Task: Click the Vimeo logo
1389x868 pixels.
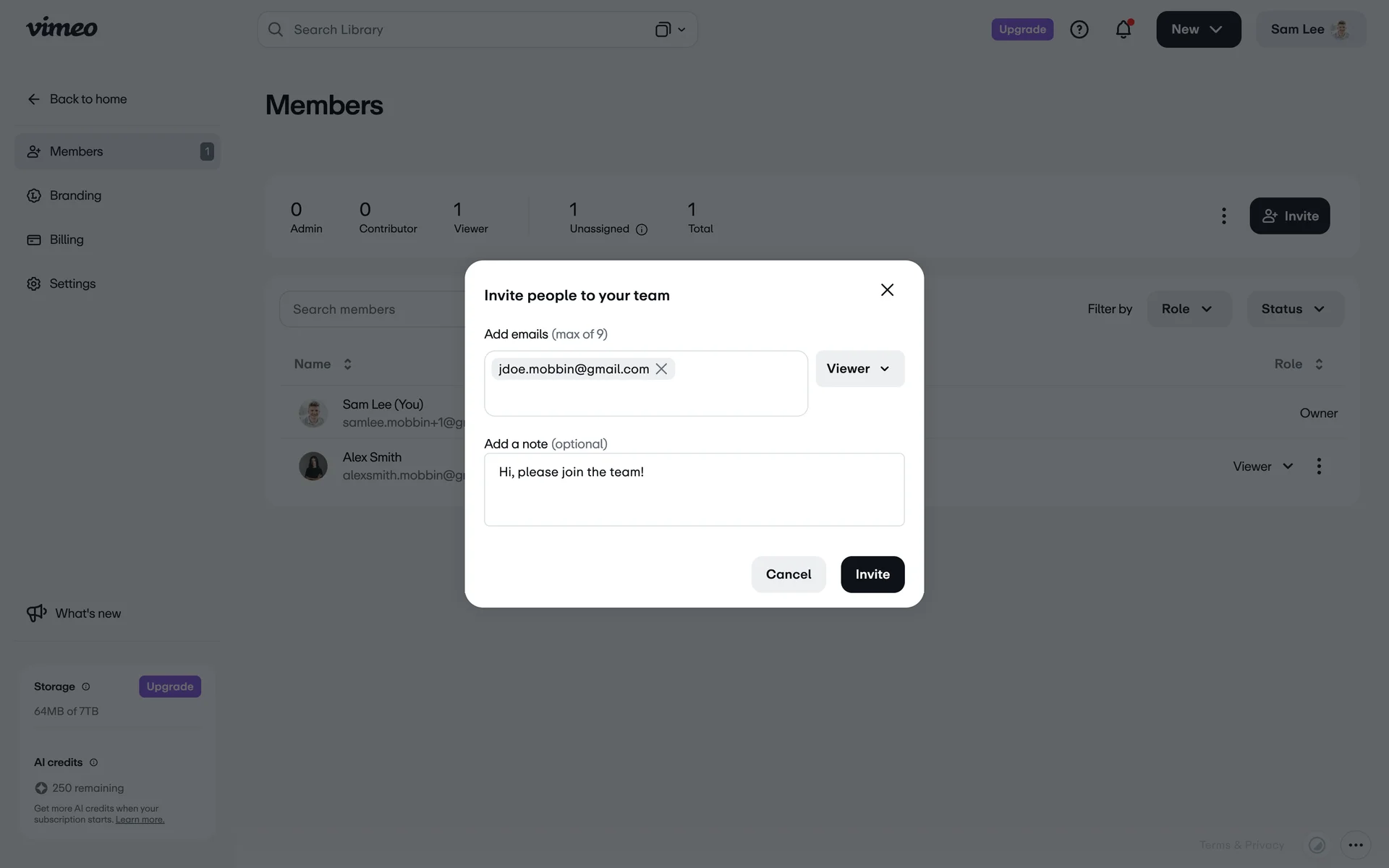Action: click(61, 28)
